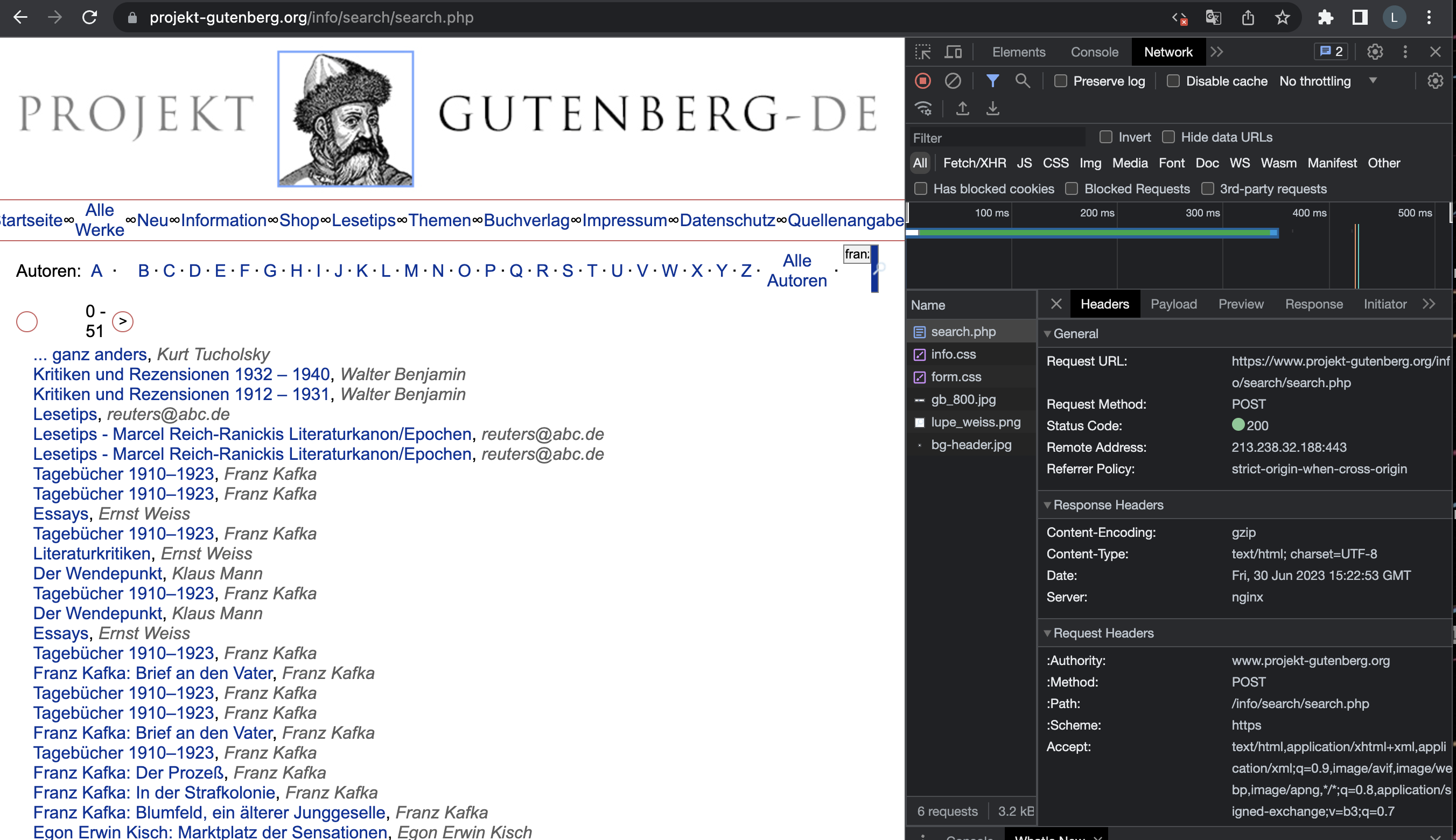Select the bg-header.jpg request row
1456x840 pixels.
click(x=971, y=445)
